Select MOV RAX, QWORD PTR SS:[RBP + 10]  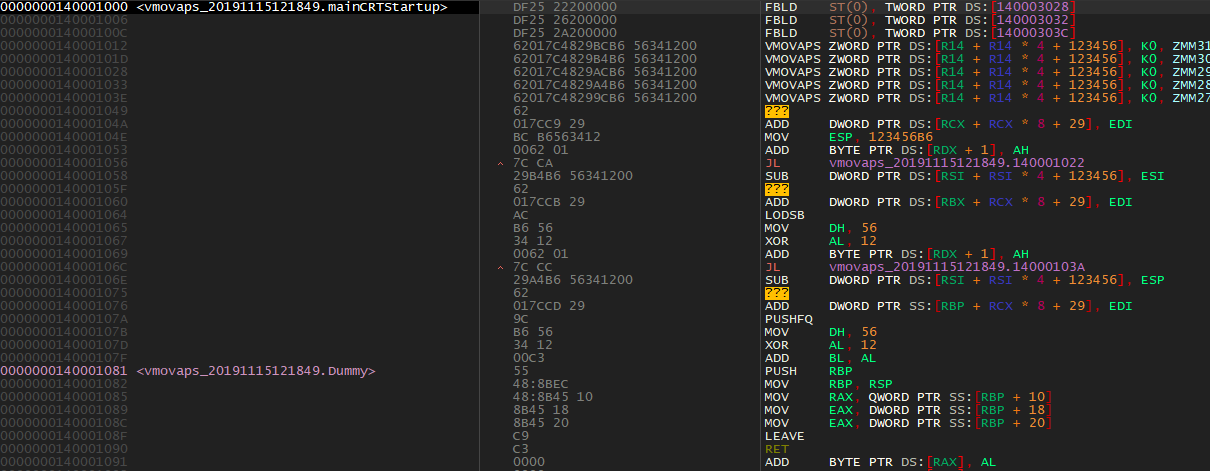point(909,397)
